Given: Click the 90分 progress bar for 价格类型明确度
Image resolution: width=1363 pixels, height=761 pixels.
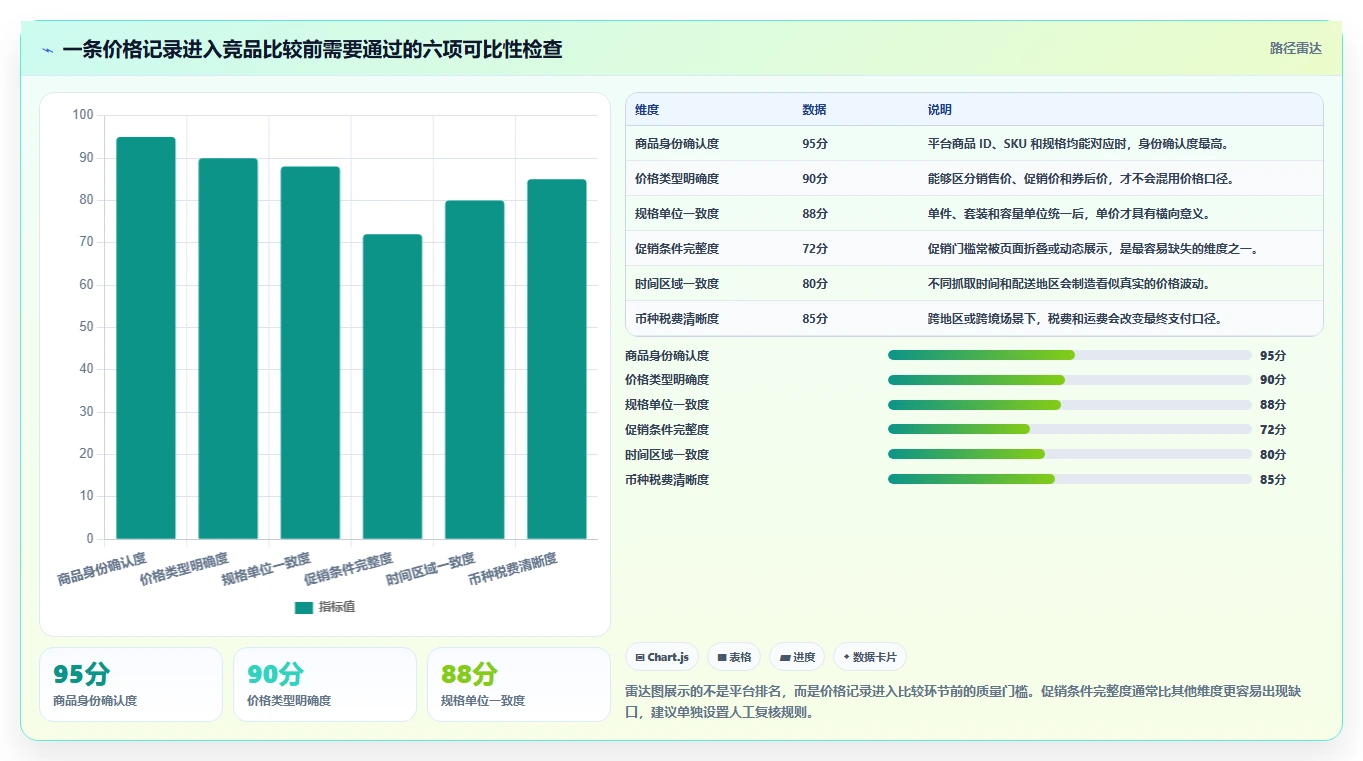Looking at the screenshot, I should pyautogui.click(x=1070, y=380).
